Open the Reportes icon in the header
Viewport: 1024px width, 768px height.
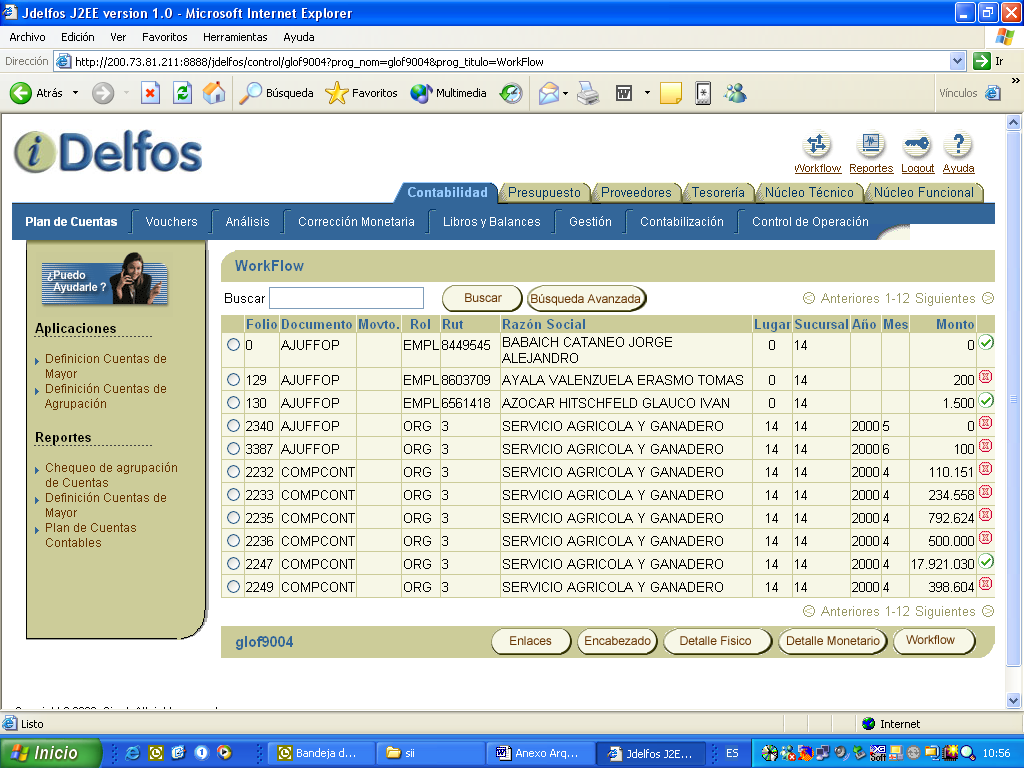point(871,144)
